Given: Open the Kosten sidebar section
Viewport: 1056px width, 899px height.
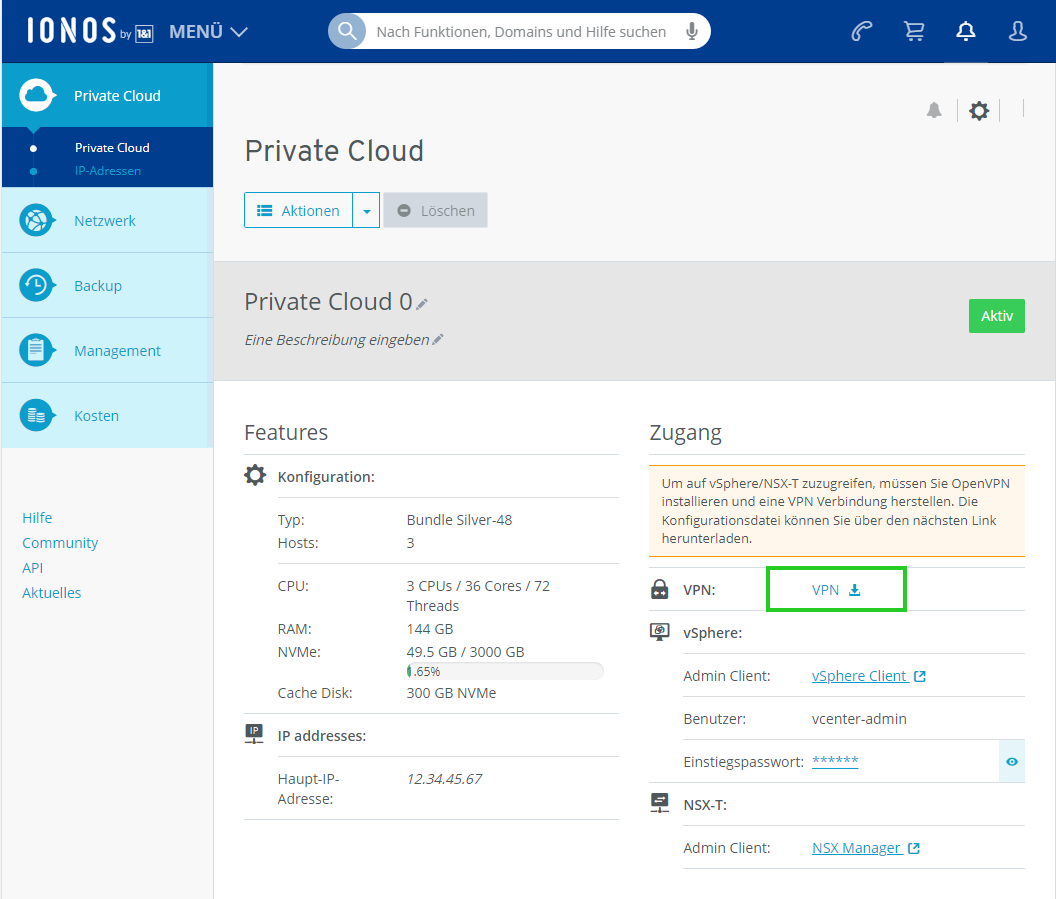Looking at the screenshot, I should click(x=108, y=415).
